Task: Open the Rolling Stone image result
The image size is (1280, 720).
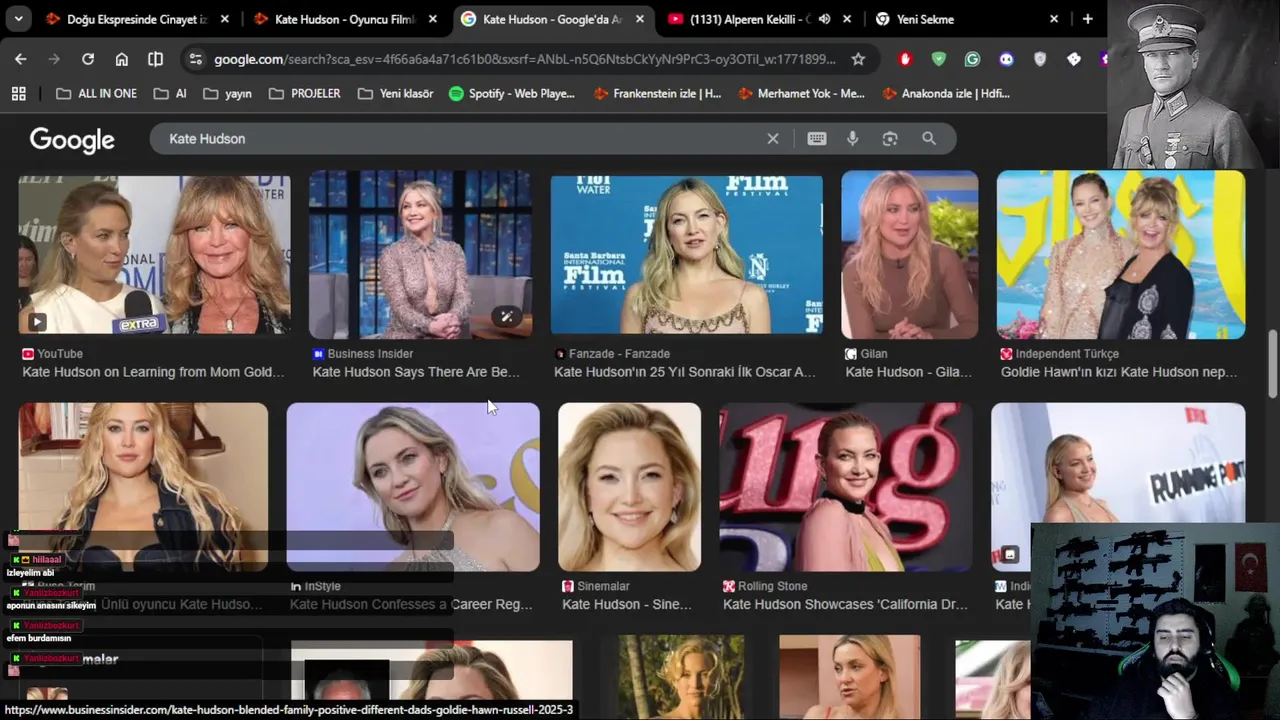Action: 846,487
